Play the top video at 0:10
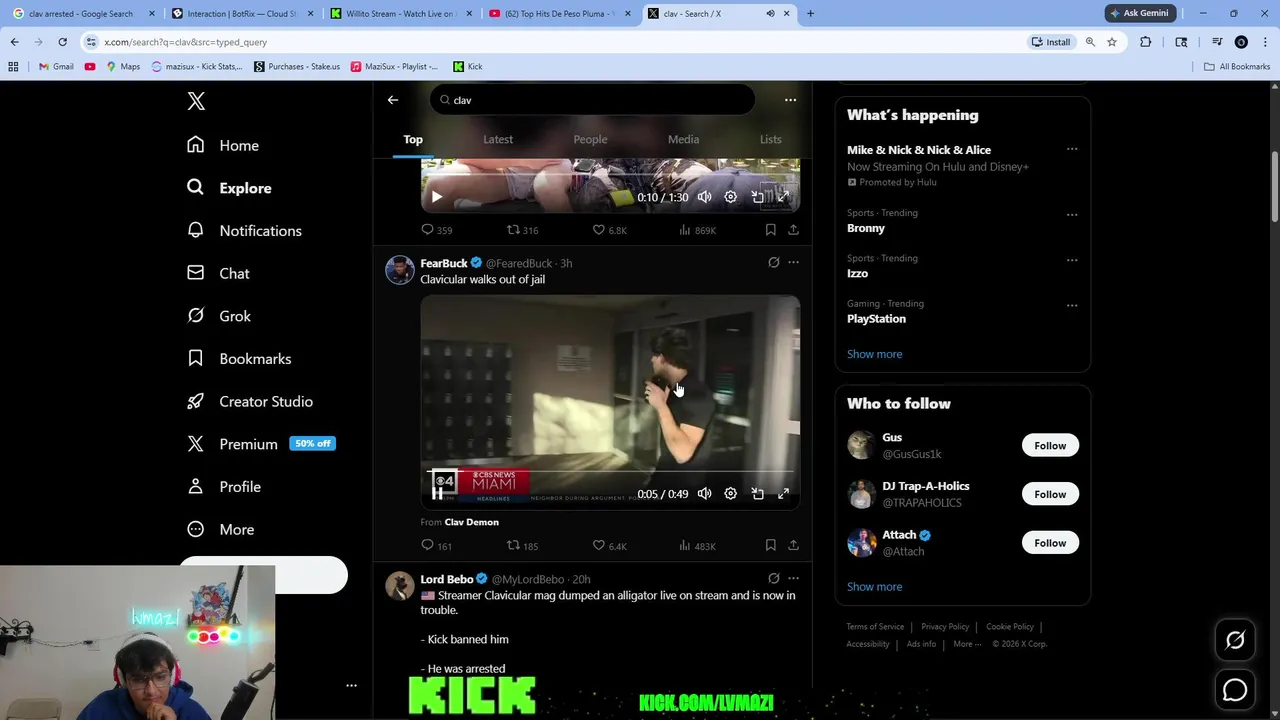The height and width of the screenshot is (720, 1280). coord(436,197)
